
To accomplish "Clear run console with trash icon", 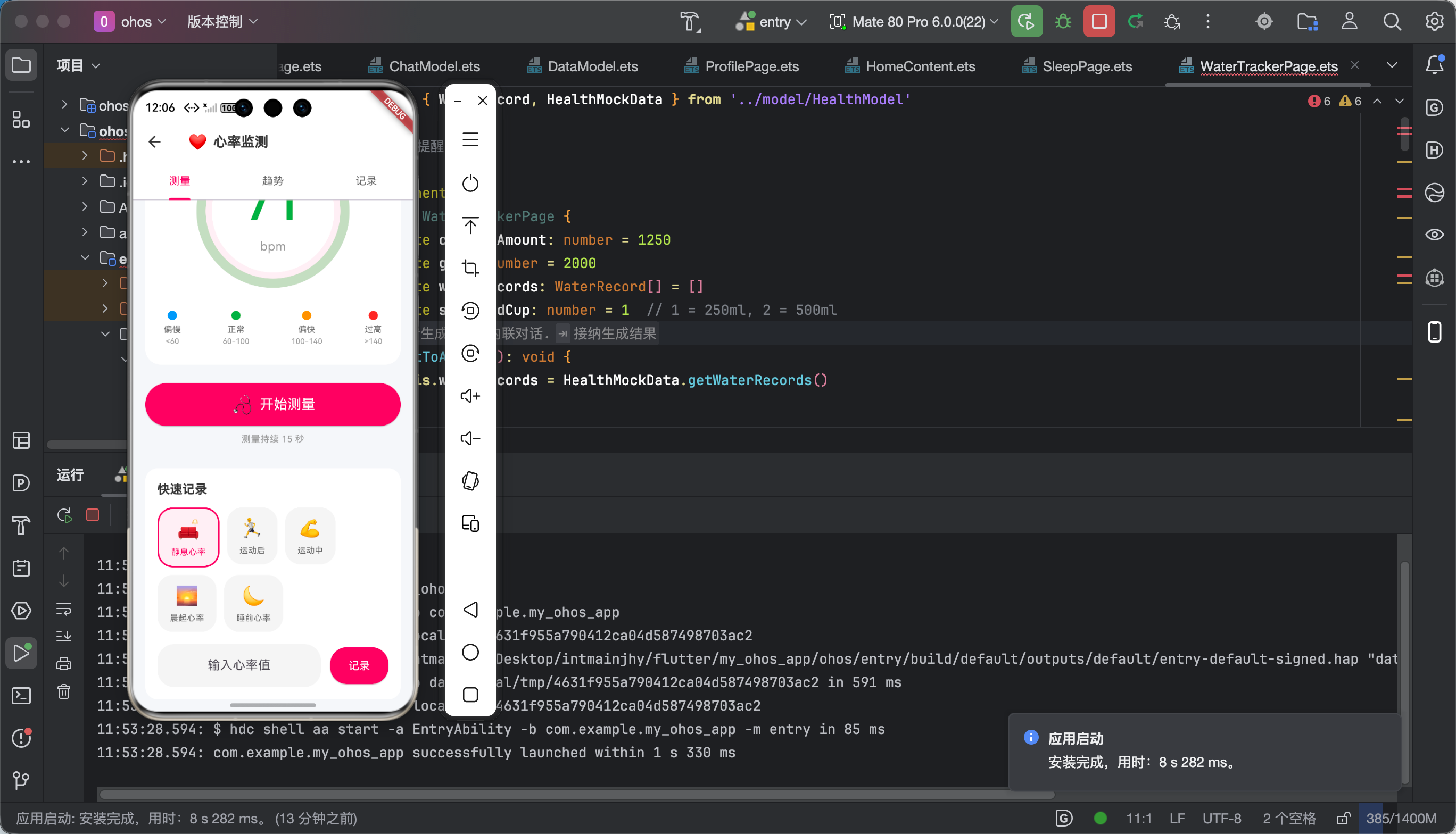I will [64, 692].
